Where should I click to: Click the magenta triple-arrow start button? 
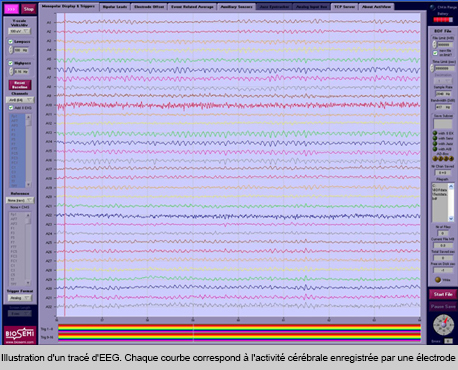[x=11, y=9]
